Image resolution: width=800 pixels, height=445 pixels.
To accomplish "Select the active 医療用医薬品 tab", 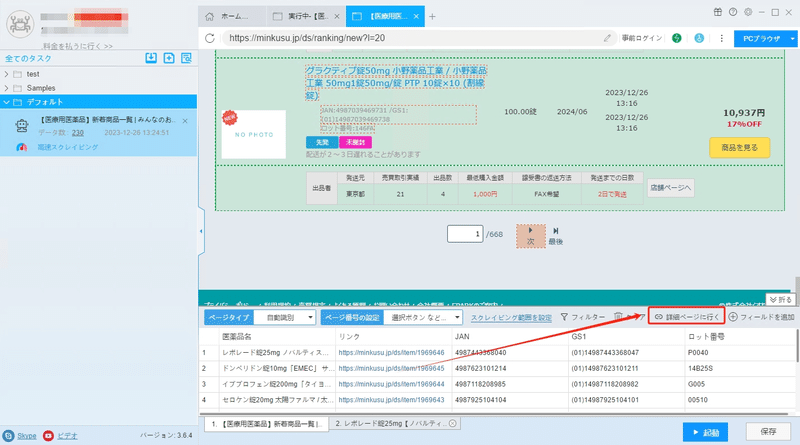I will (385, 16).
